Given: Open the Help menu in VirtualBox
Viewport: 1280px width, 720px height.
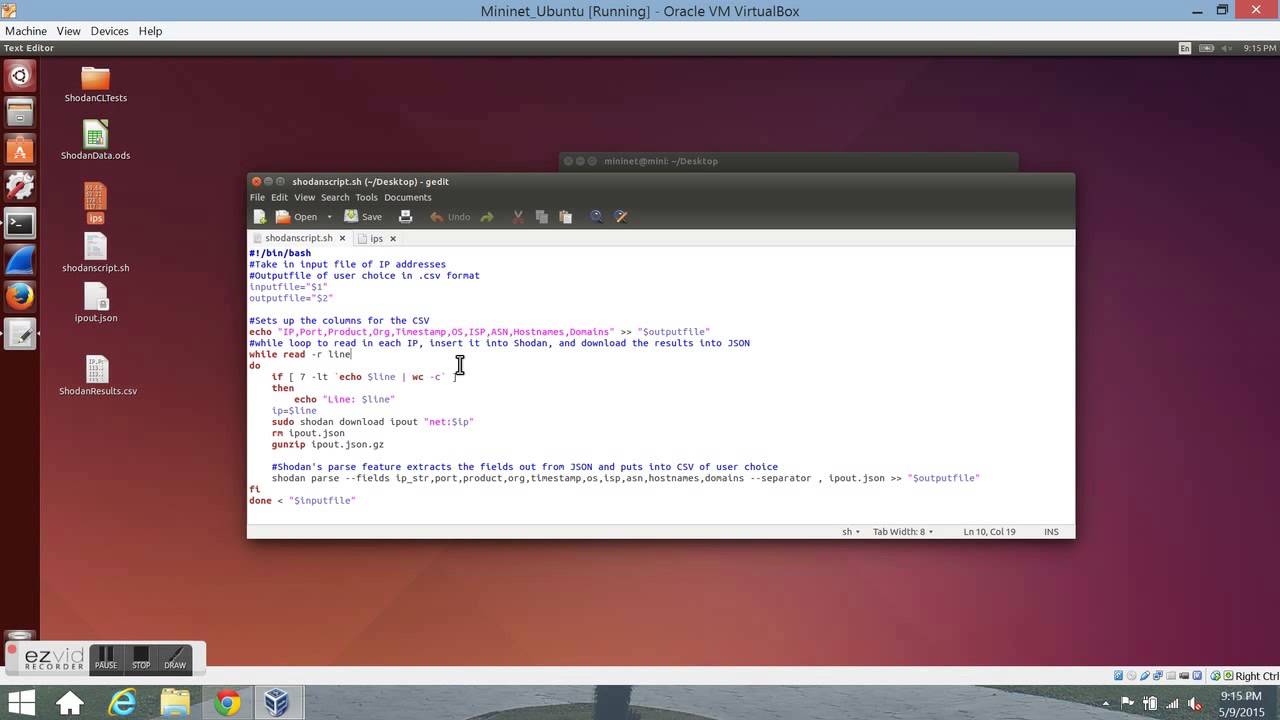Looking at the screenshot, I should tap(150, 31).
